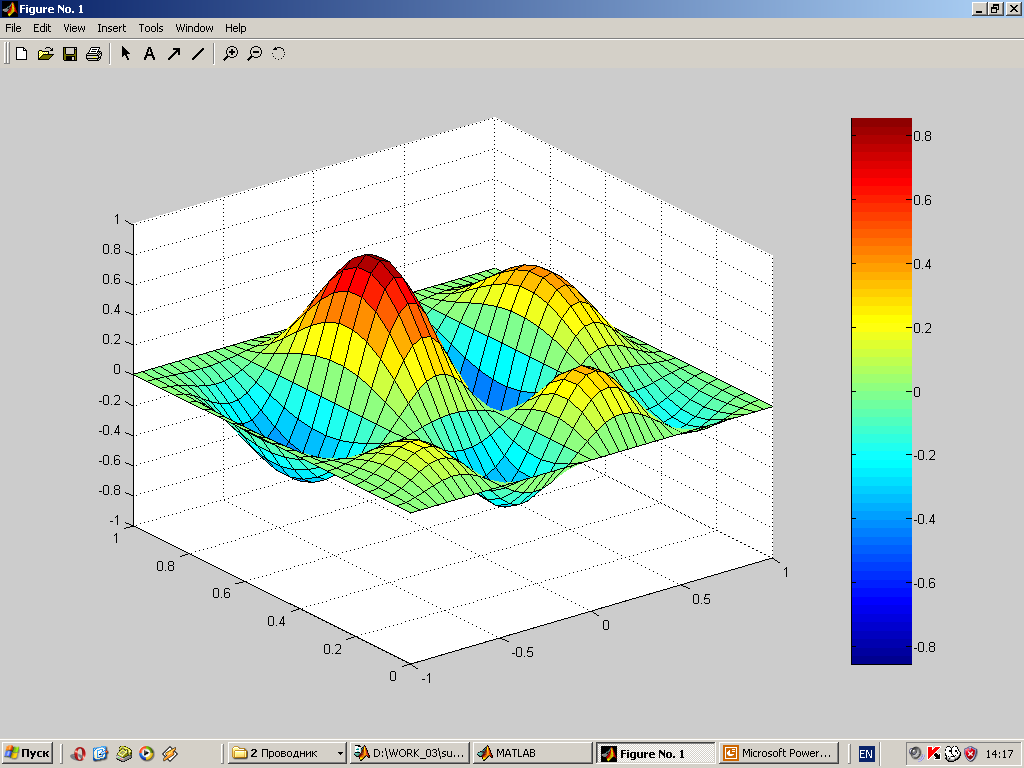This screenshot has width=1024, height=768.
Task: Click the EN language indicator
Action: 866,754
